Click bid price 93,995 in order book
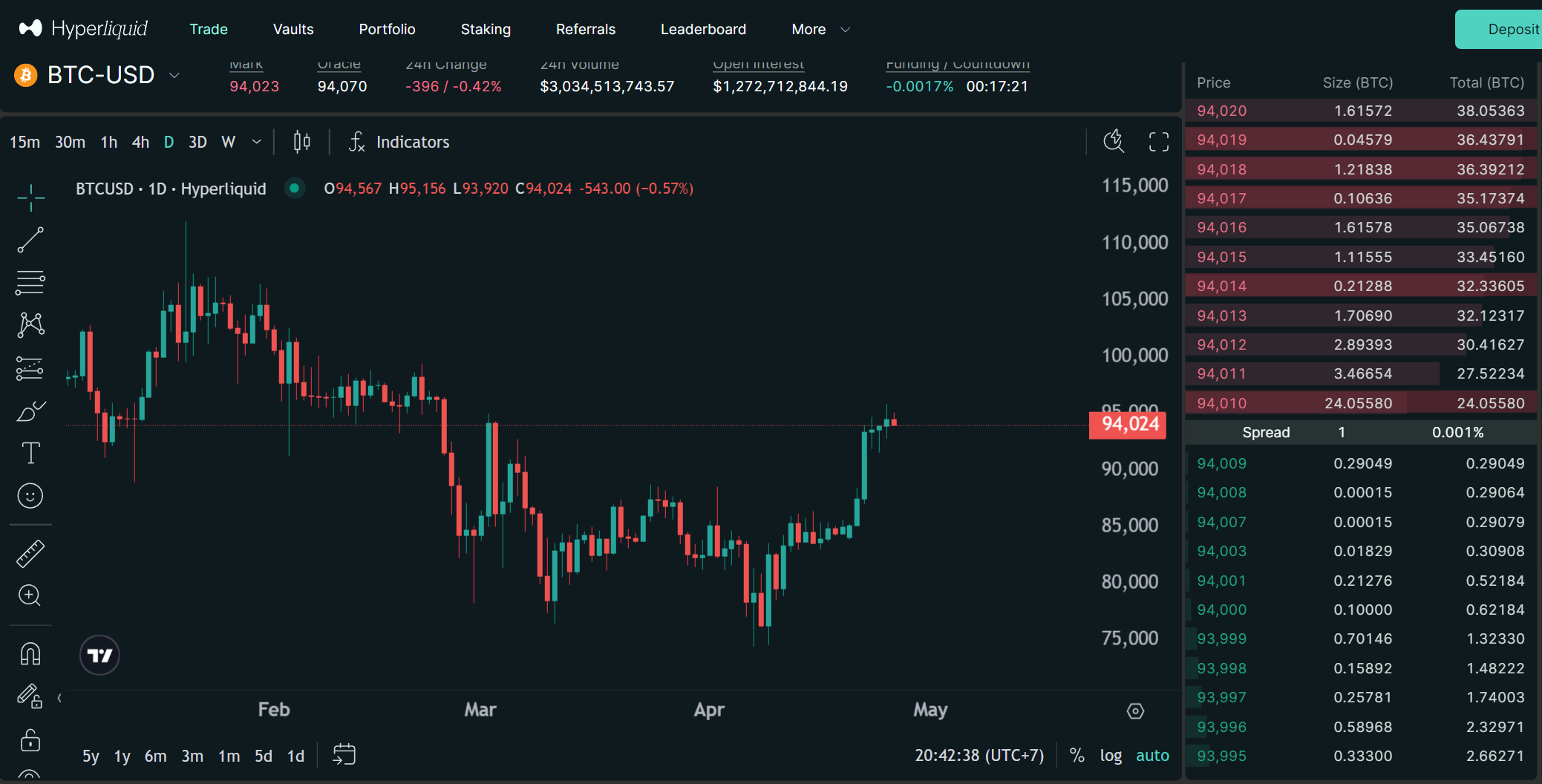 point(1221,756)
